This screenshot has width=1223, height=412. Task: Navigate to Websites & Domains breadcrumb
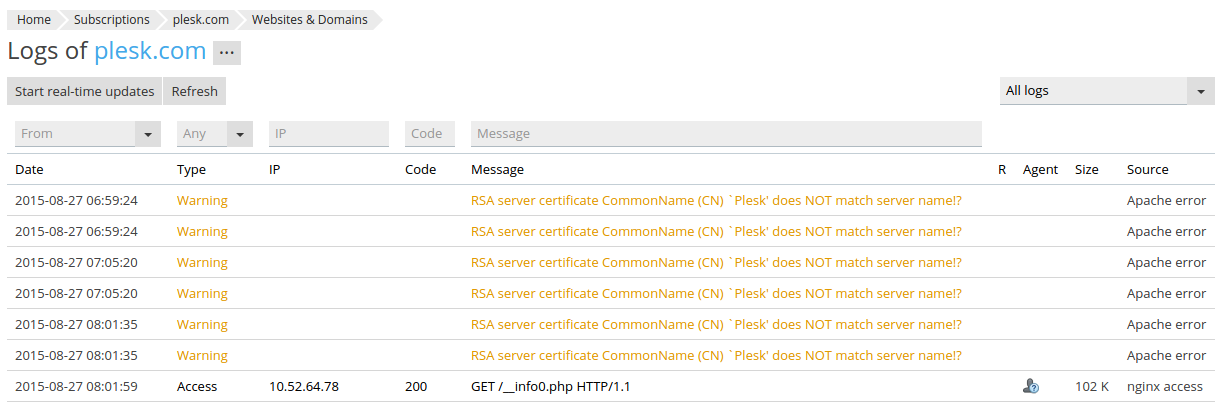[310, 19]
